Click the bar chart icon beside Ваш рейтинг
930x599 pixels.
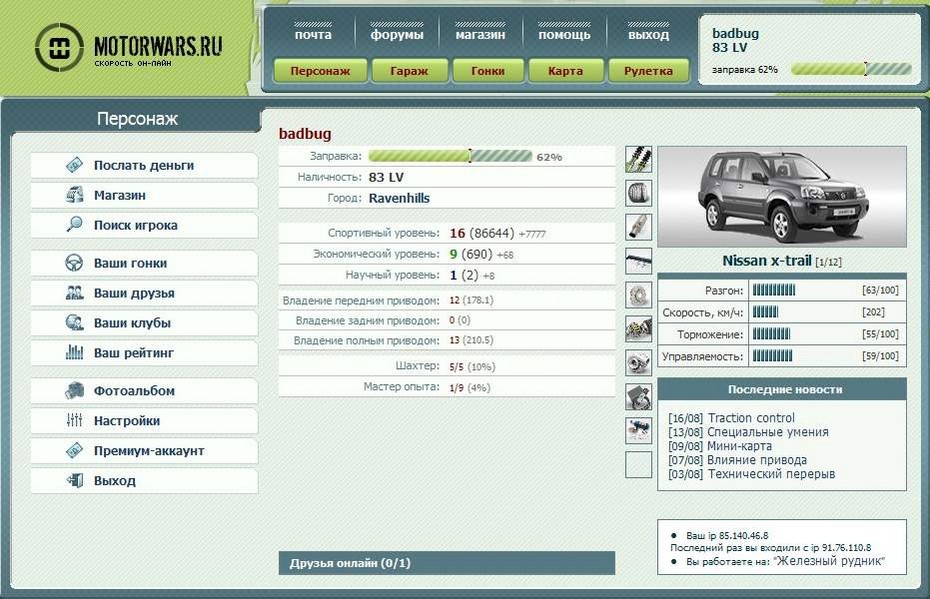click(74, 352)
